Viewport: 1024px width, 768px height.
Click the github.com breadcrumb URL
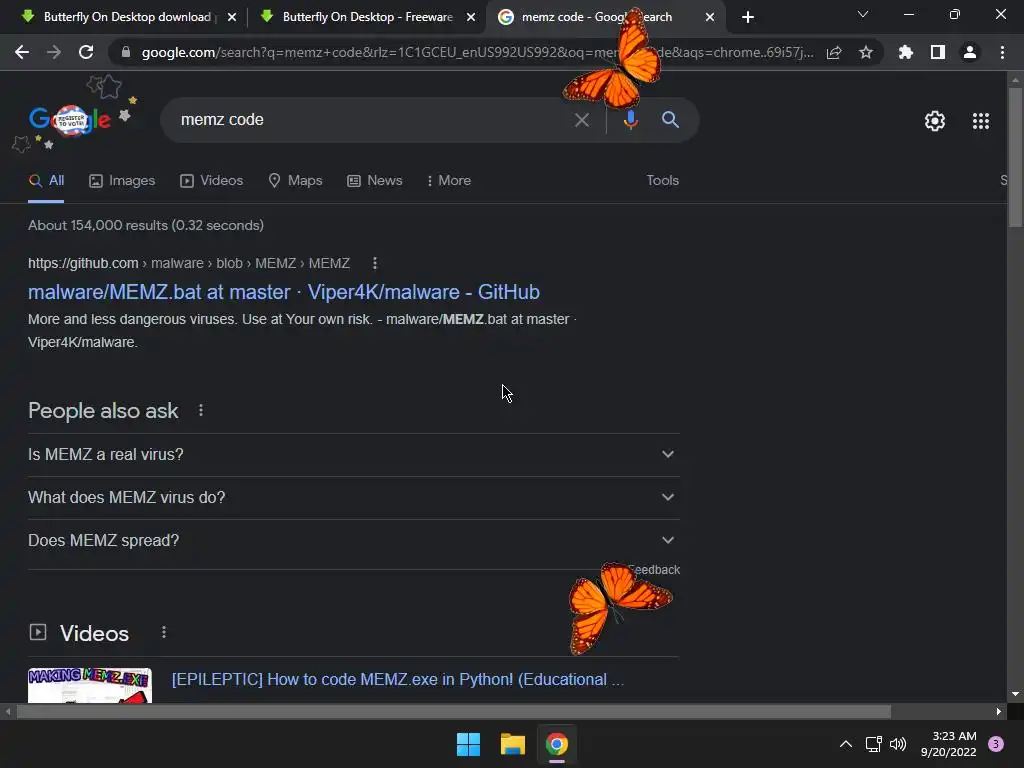(x=189, y=263)
